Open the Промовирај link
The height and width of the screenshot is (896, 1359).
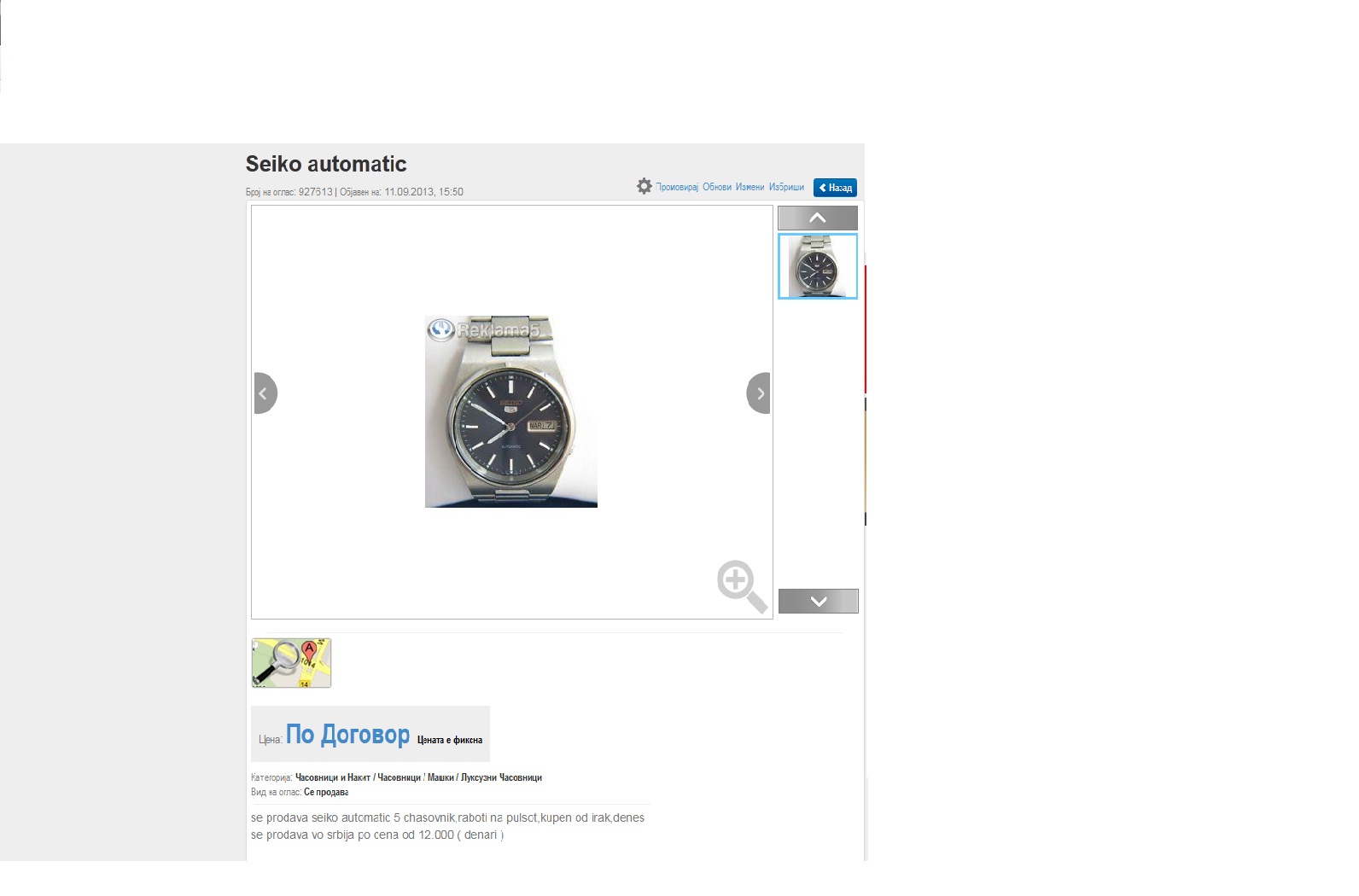point(677,187)
